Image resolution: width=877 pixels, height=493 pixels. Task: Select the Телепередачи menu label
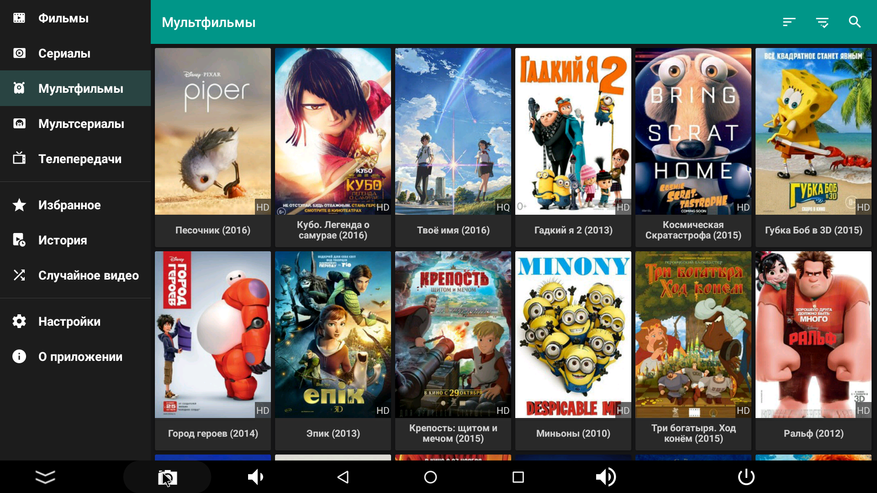tap(80, 159)
